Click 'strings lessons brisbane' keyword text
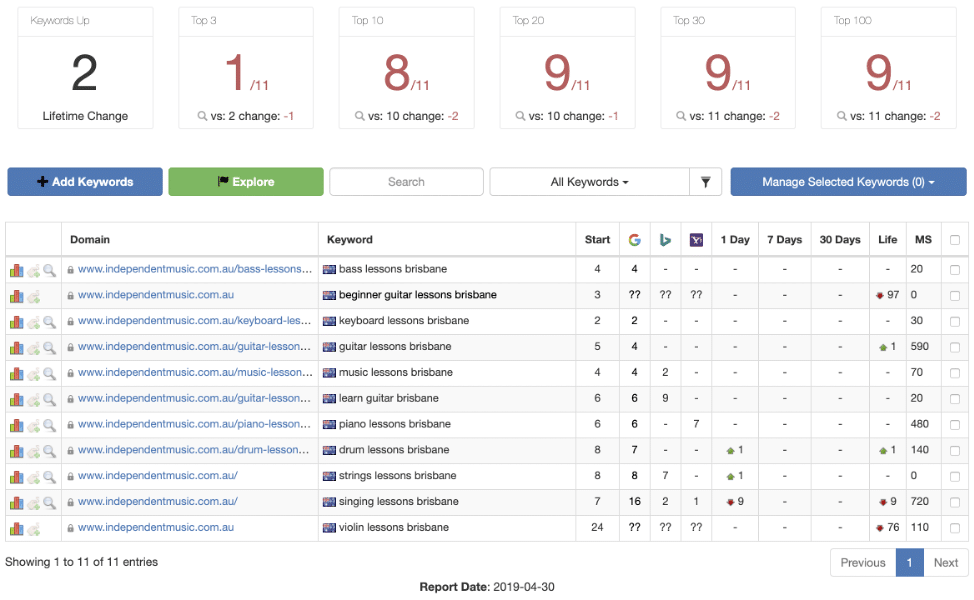The image size is (974, 600). pyautogui.click(x=398, y=476)
